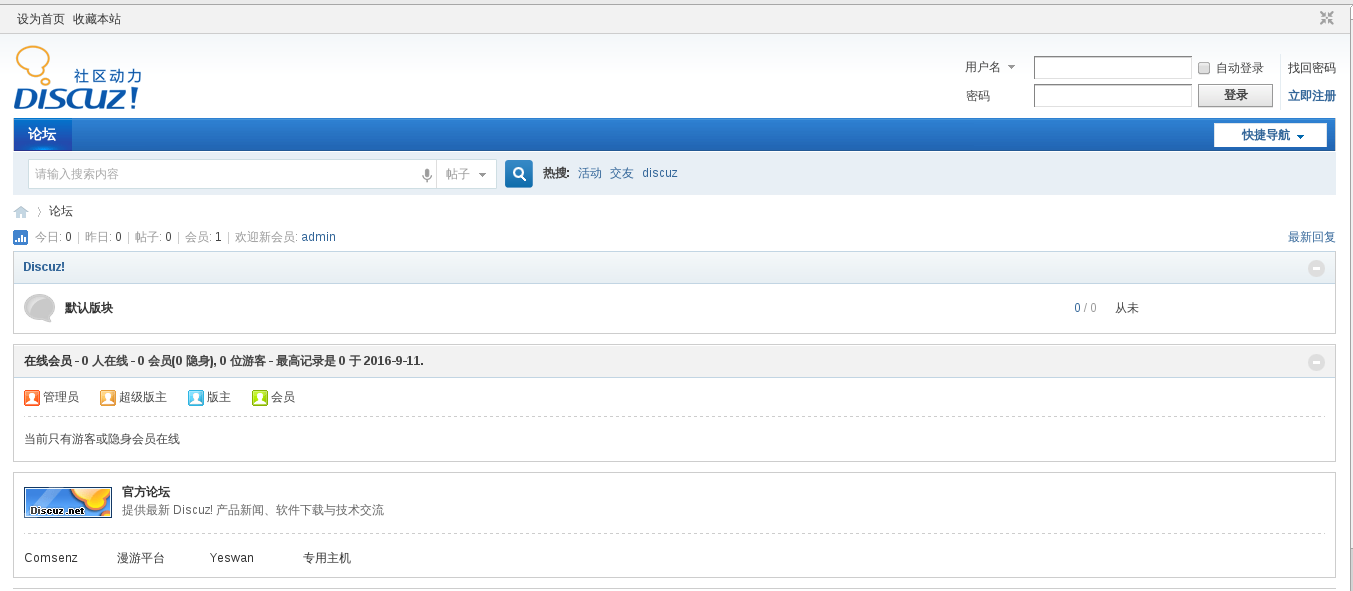Open the admin new-member link
Viewport: 1353px width, 591px height.
tap(319, 237)
